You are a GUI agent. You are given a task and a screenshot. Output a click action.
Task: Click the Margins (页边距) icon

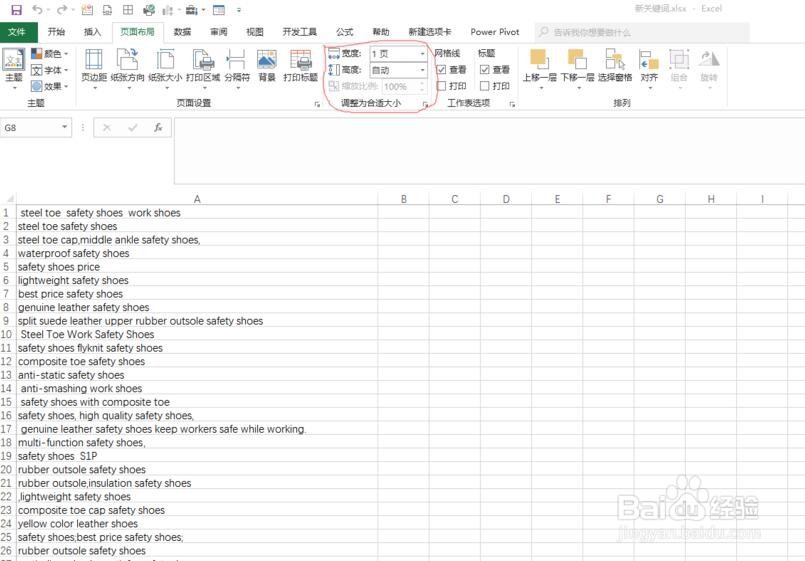93,60
